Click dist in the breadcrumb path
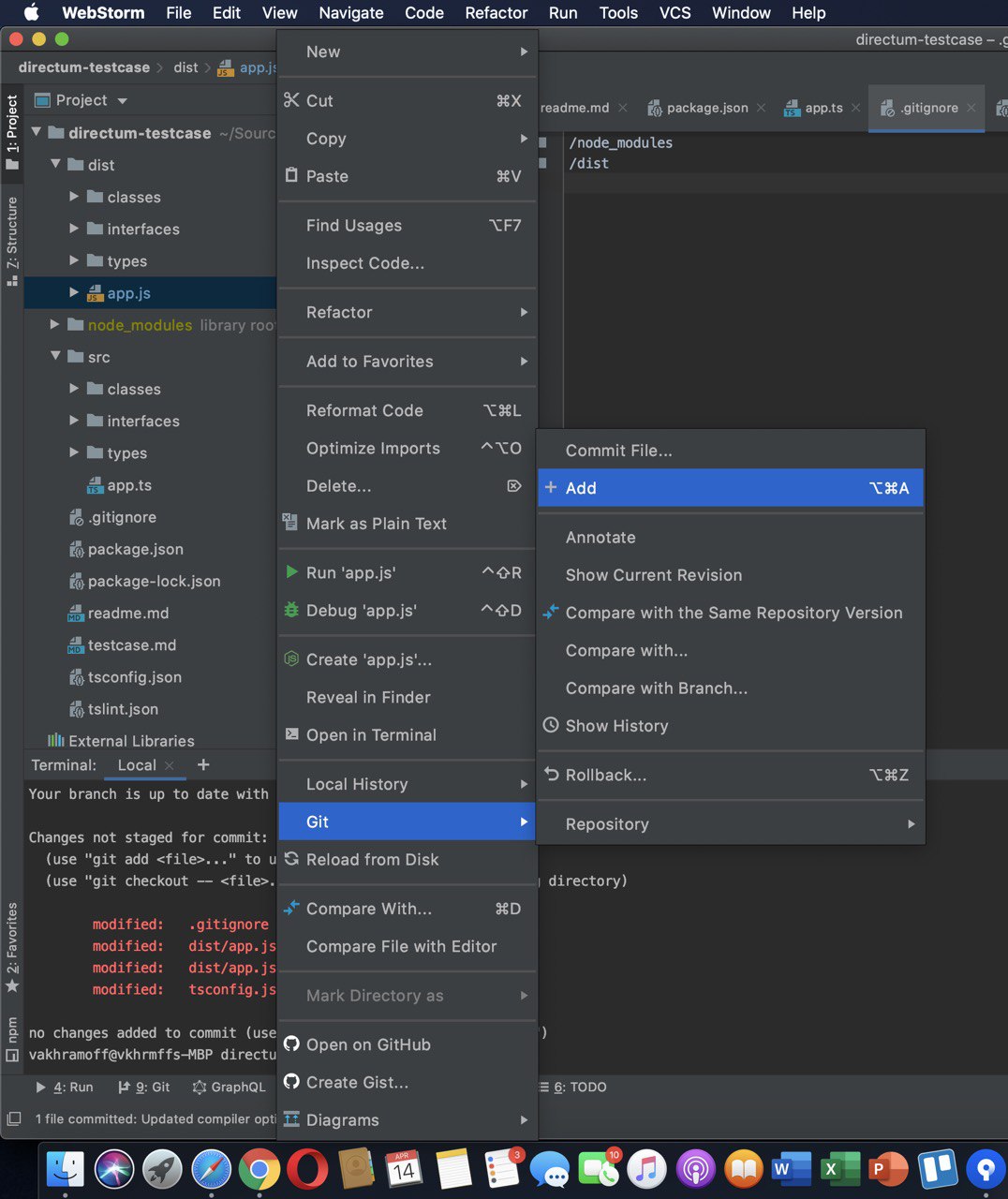Viewport: 1008px width, 1199px height. pyautogui.click(x=185, y=67)
